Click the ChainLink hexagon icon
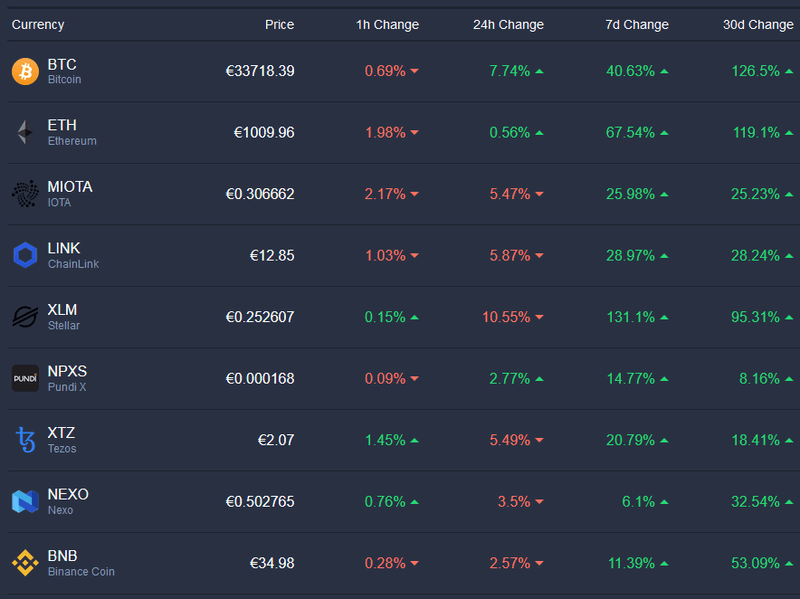The image size is (800, 599). point(25,256)
